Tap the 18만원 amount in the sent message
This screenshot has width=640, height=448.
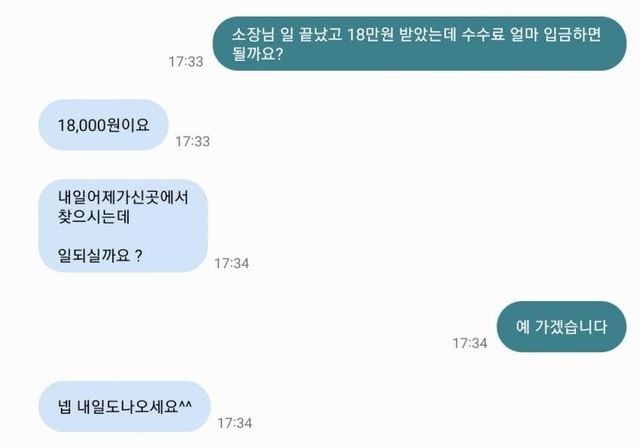(370, 34)
